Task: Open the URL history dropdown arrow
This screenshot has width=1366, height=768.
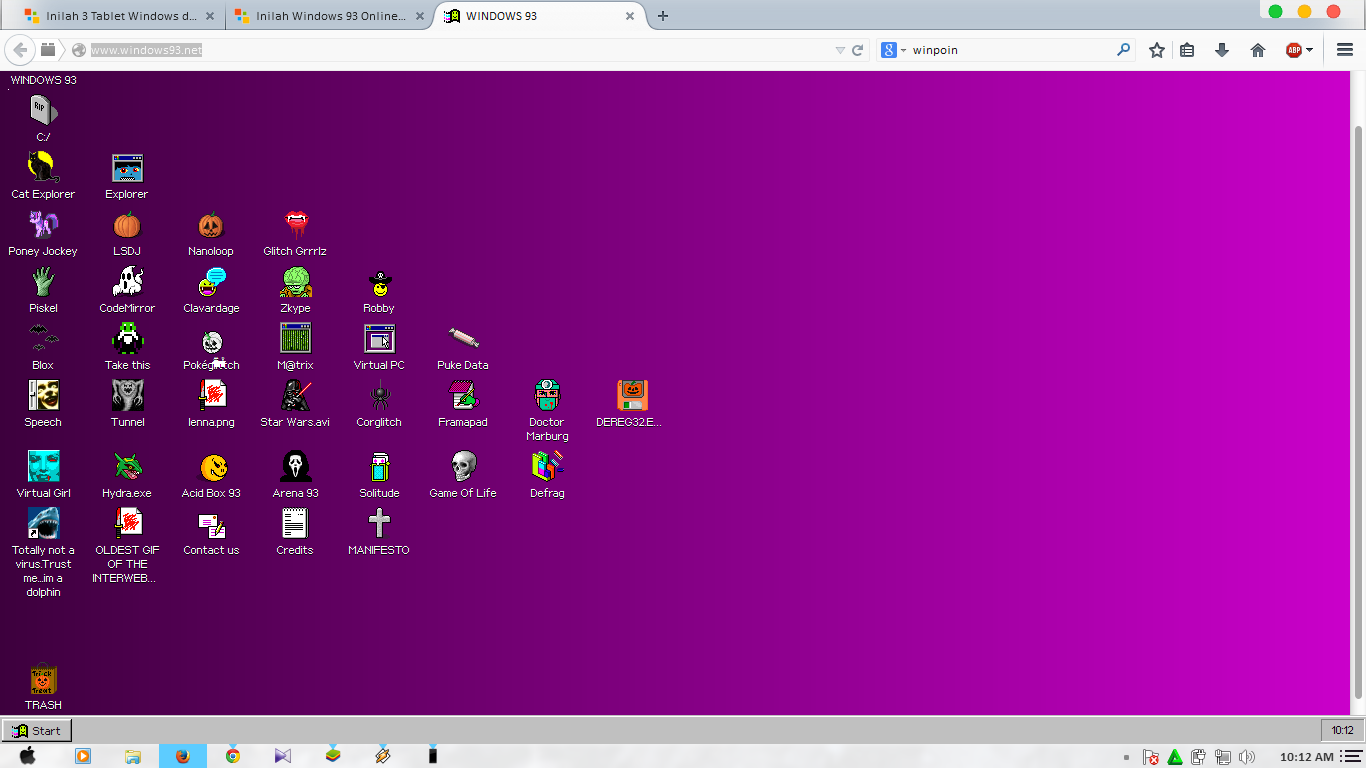Action: [840, 50]
